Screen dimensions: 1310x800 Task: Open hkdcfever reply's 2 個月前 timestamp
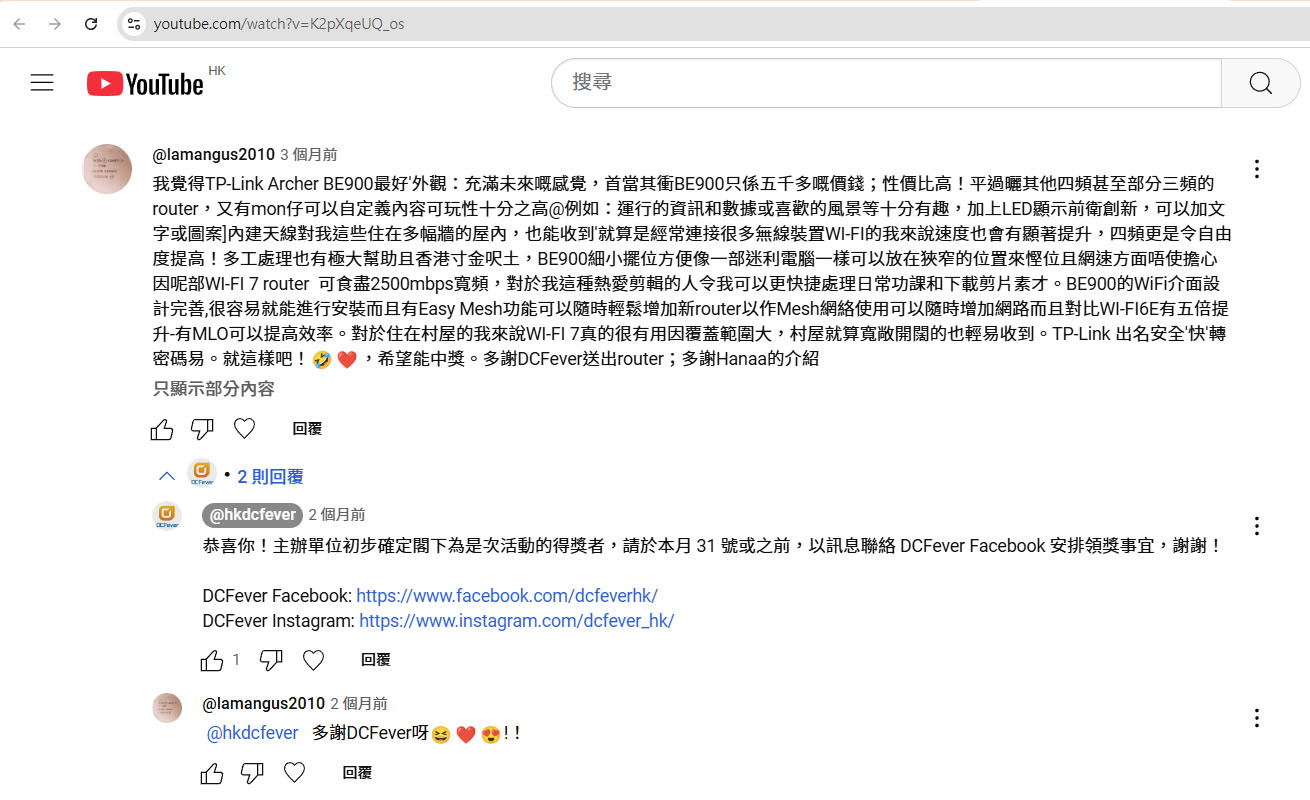337,515
